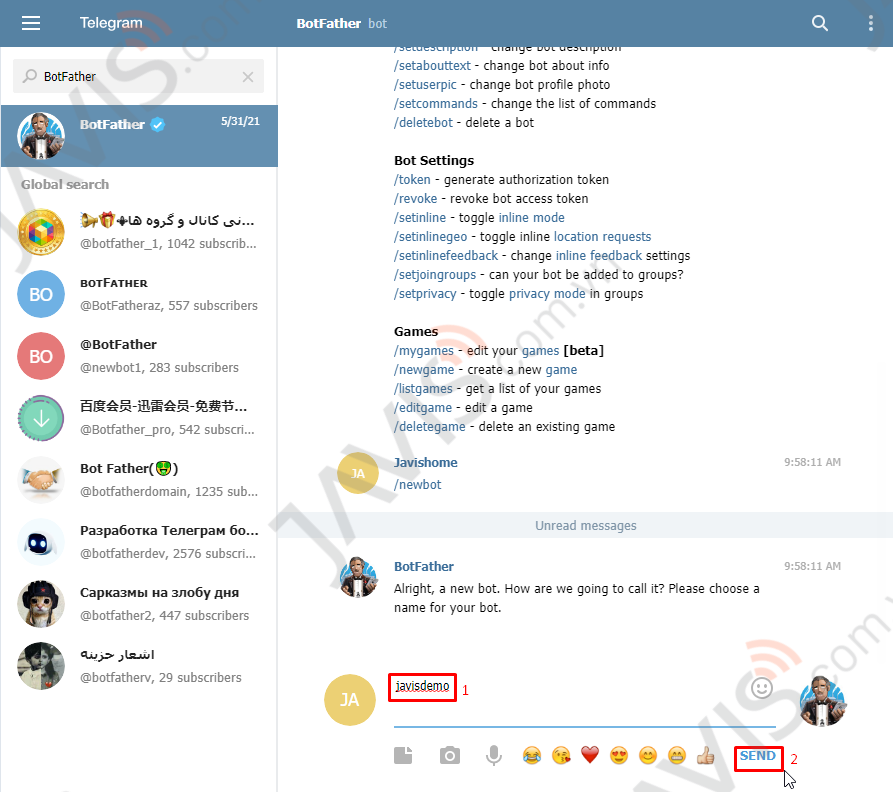Screen dimensions: 893x792
Task: Open the hamburger main menu
Action: pyautogui.click(x=31, y=23)
